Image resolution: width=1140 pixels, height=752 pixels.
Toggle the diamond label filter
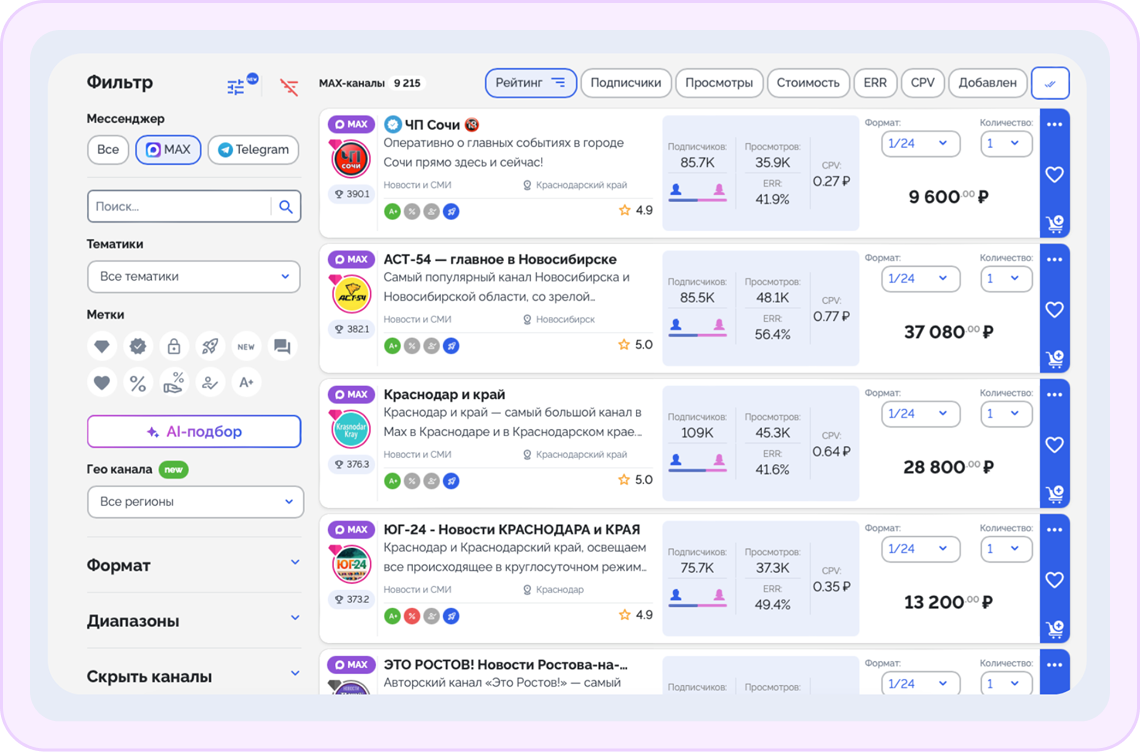pyautogui.click(x=102, y=346)
